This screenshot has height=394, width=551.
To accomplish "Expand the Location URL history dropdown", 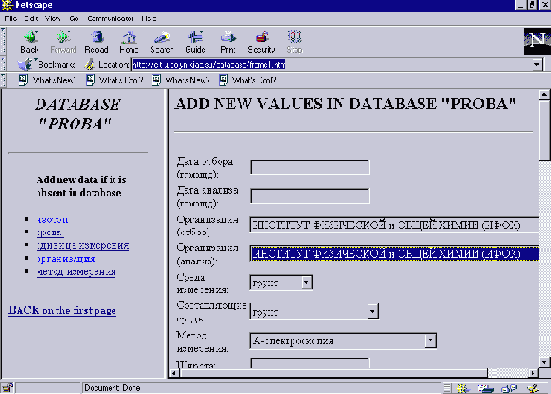I will pyautogui.click(x=537, y=65).
